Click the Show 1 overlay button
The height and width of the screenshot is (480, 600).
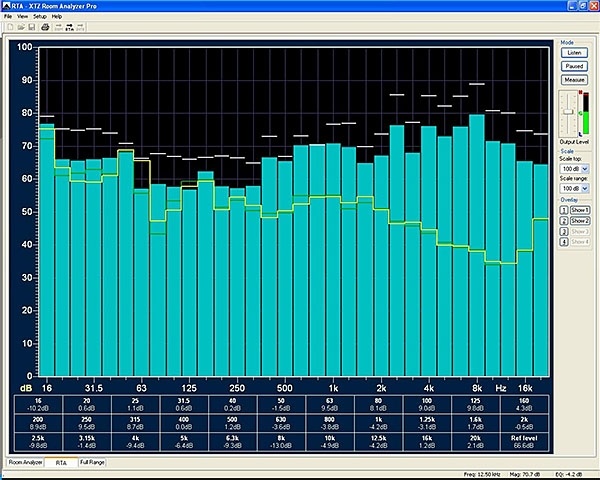coord(580,210)
